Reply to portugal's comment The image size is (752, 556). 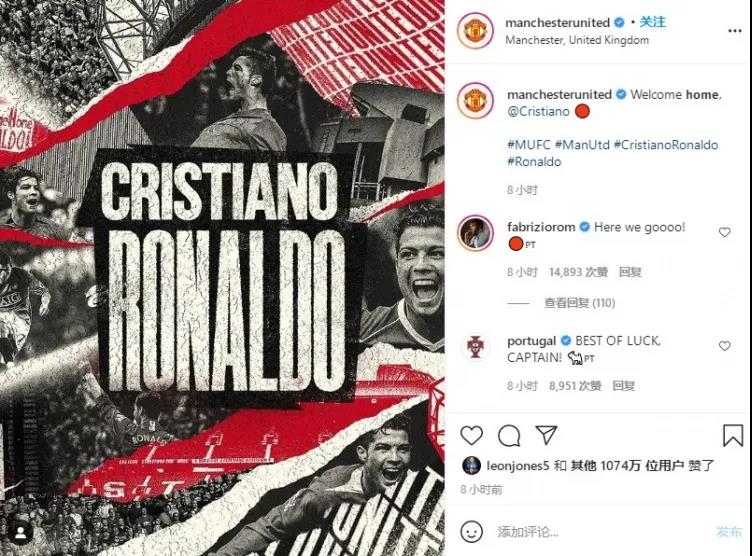tap(623, 386)
